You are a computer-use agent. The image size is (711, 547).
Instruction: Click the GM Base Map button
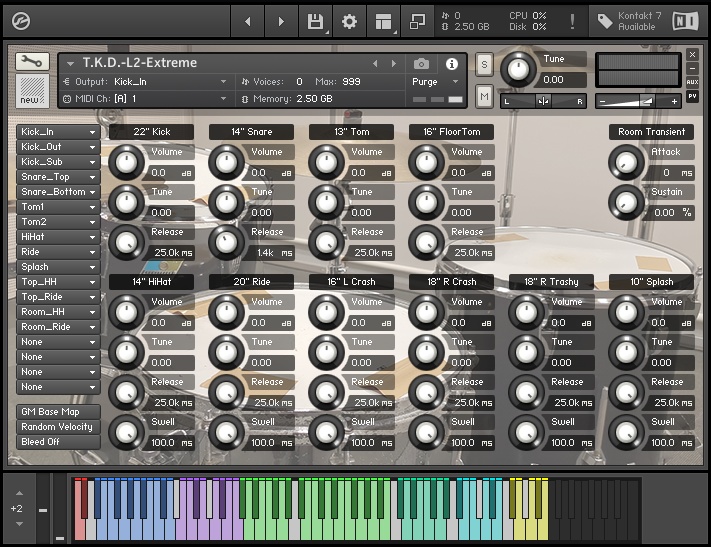[x=59, y=412]
